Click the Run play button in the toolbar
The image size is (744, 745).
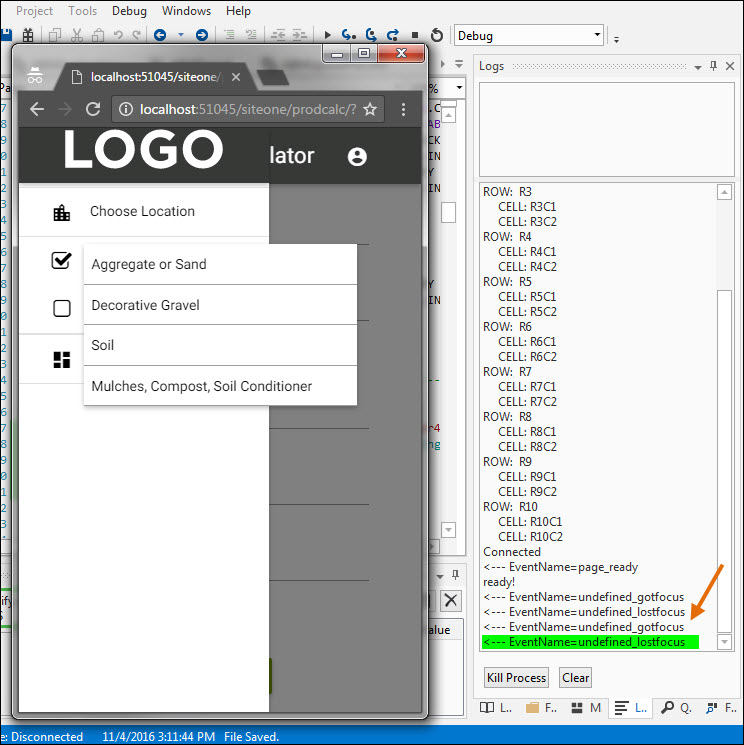[327, 35]
